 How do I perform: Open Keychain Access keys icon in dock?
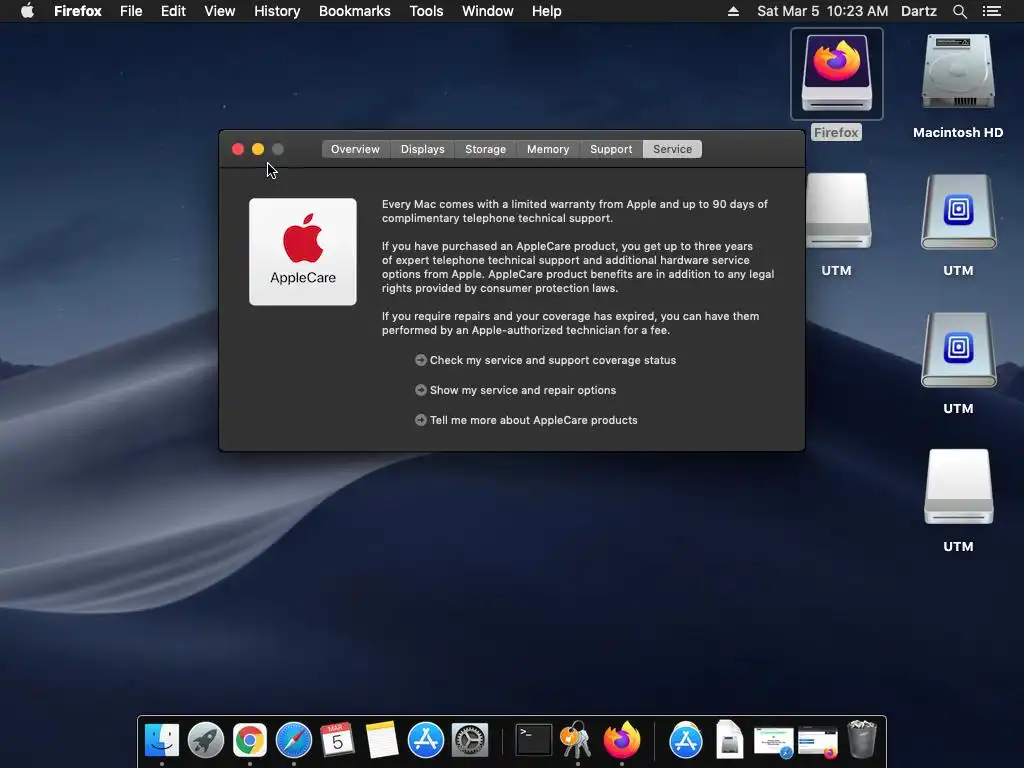[577, 739]
